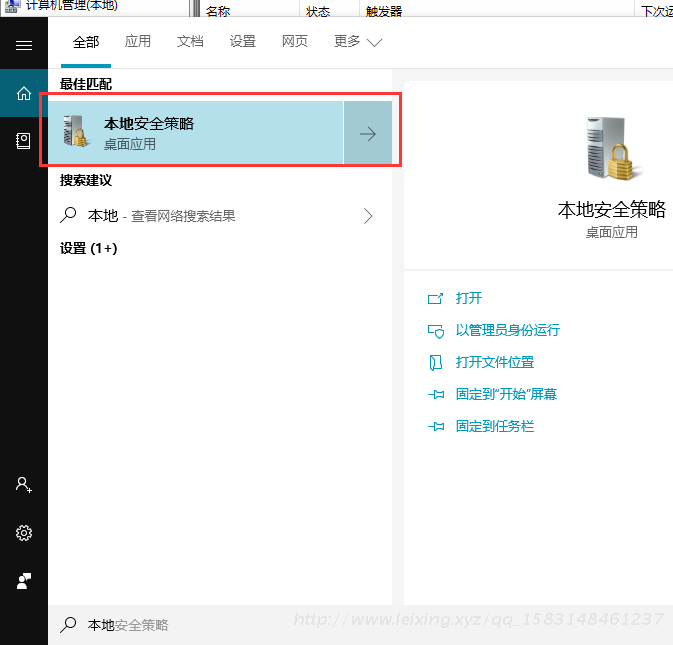The width and height of the screenshot is (673, 645).
Task: Select 计算机管理(本地) in the background window tree
Action: [x=72, y=6]
